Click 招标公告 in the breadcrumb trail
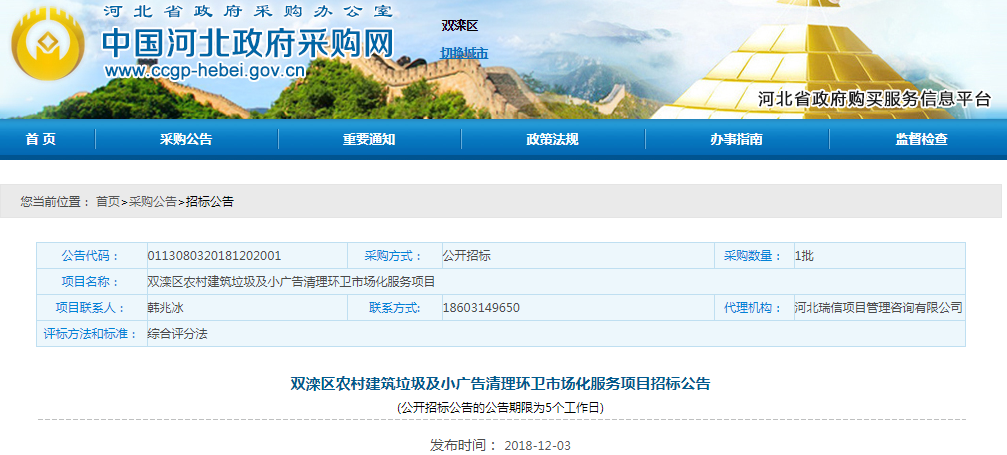Image resolution: width=1007 pixels, height=455 pixels. click(210, 201)
